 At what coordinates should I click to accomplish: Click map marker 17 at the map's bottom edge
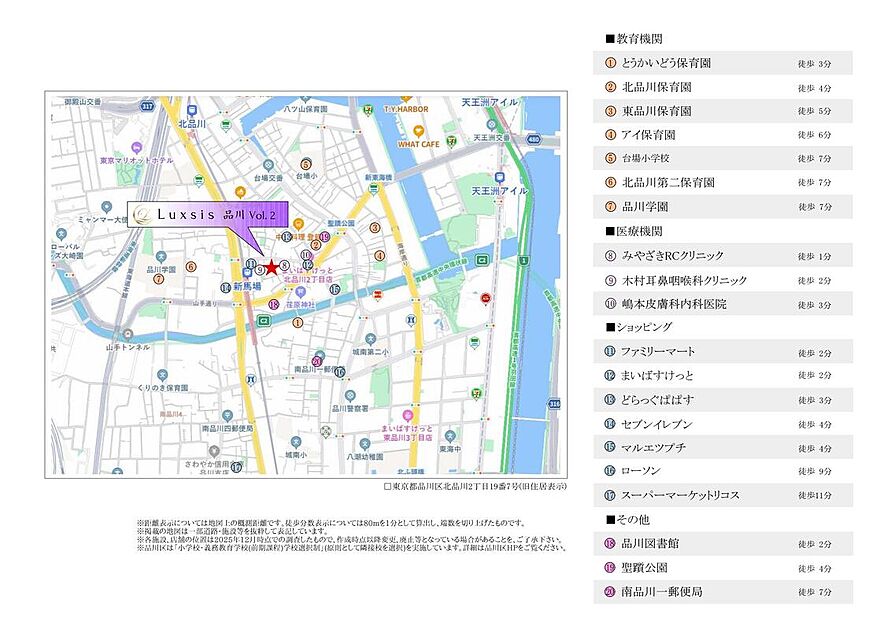coord(236,467)
